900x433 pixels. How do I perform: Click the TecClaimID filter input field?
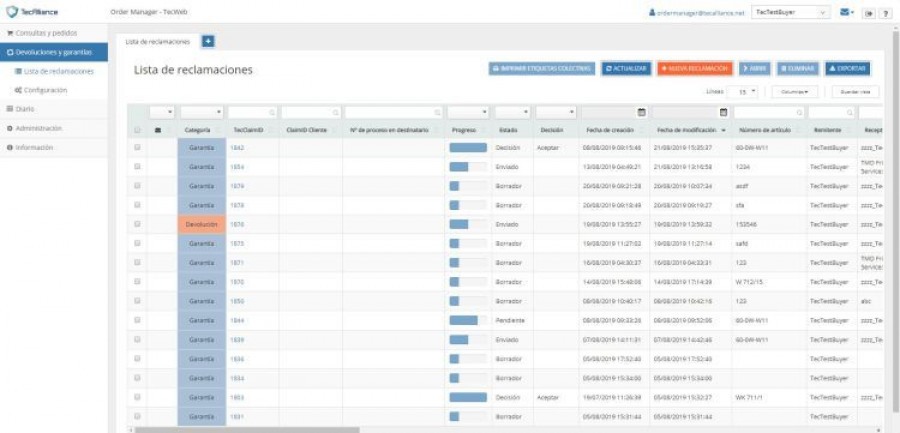pyautogui.click(x=253, y=113)
